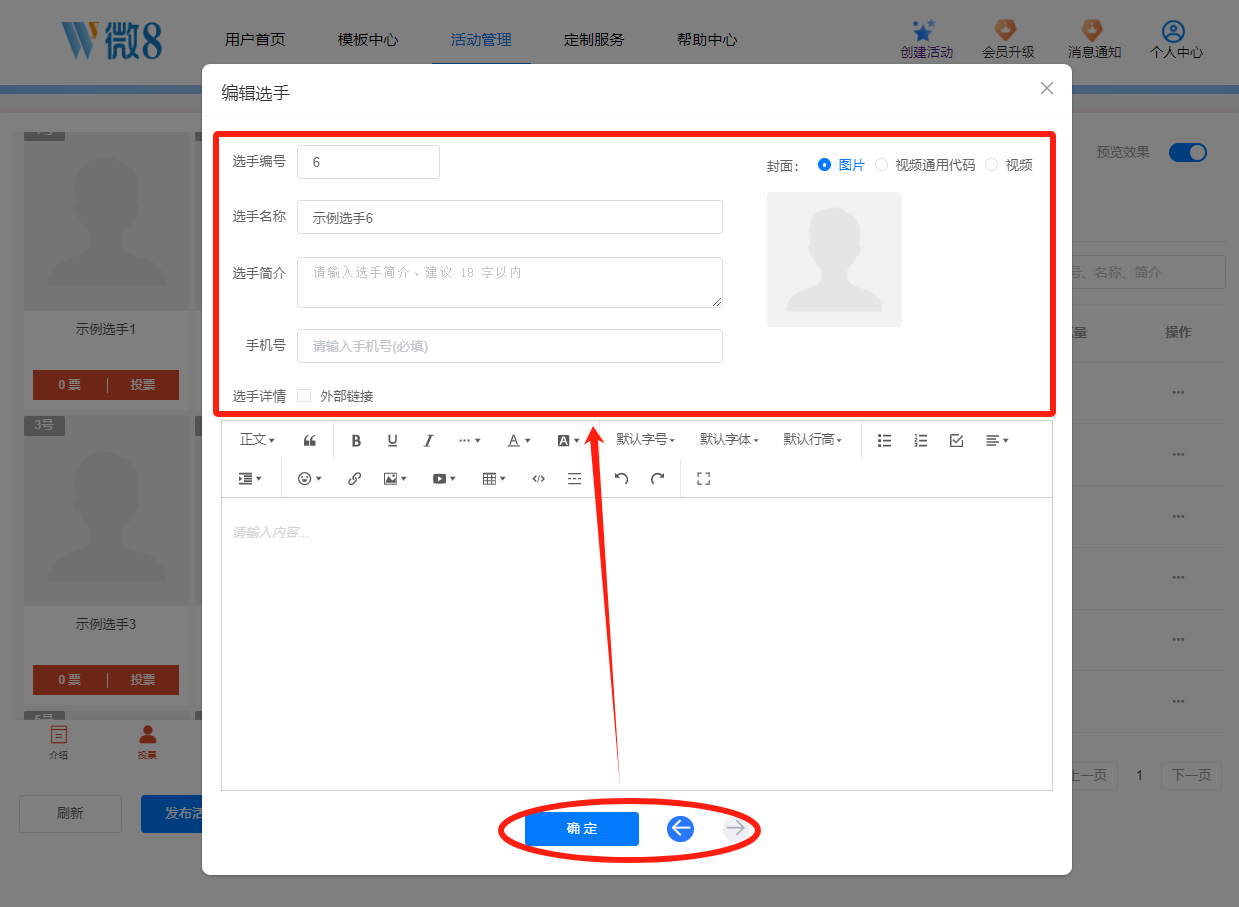Open the 默认行高 line height dropdown
1239x907 pixels.
coord(812,440)
